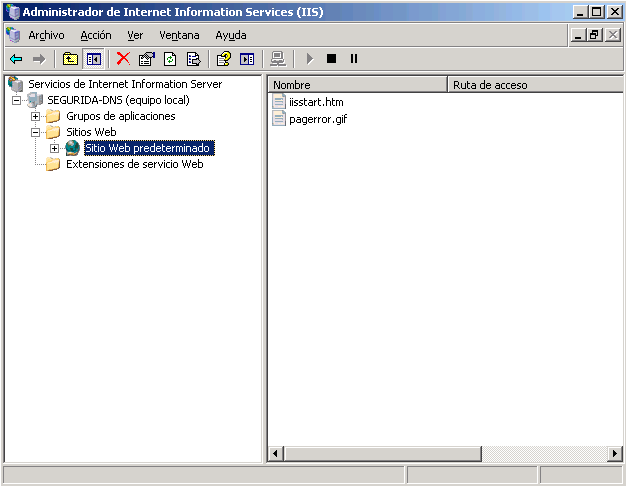Screen dimensions: 626x486
Task: Click the Help toolbar icon
Action: tap(224, 59)
